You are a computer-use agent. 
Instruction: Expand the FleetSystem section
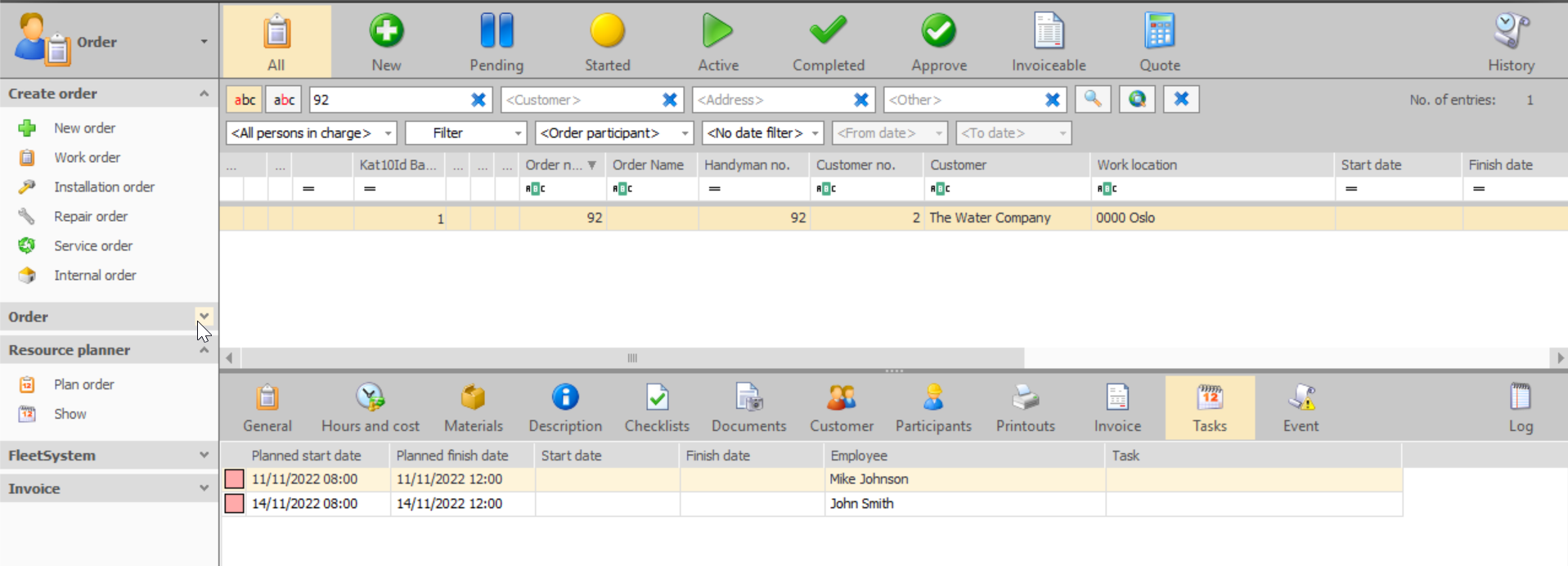click(204, 455)
